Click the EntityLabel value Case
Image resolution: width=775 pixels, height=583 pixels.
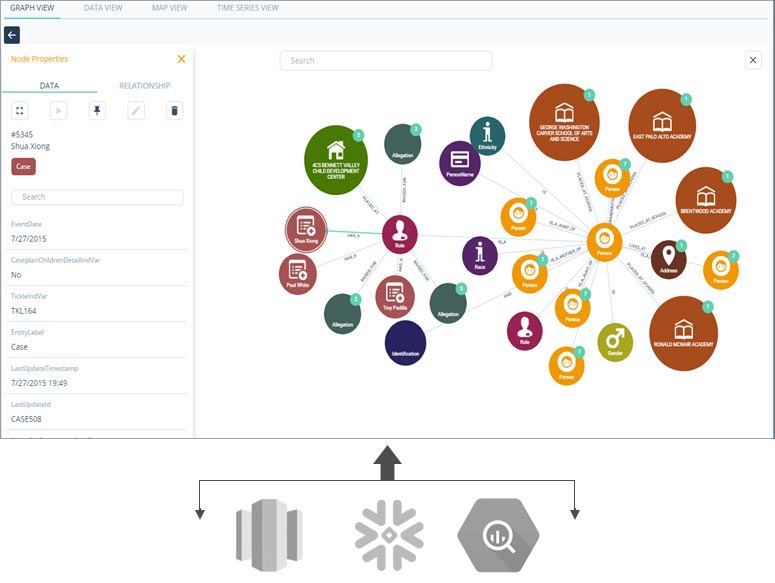(x=19, y=347)
